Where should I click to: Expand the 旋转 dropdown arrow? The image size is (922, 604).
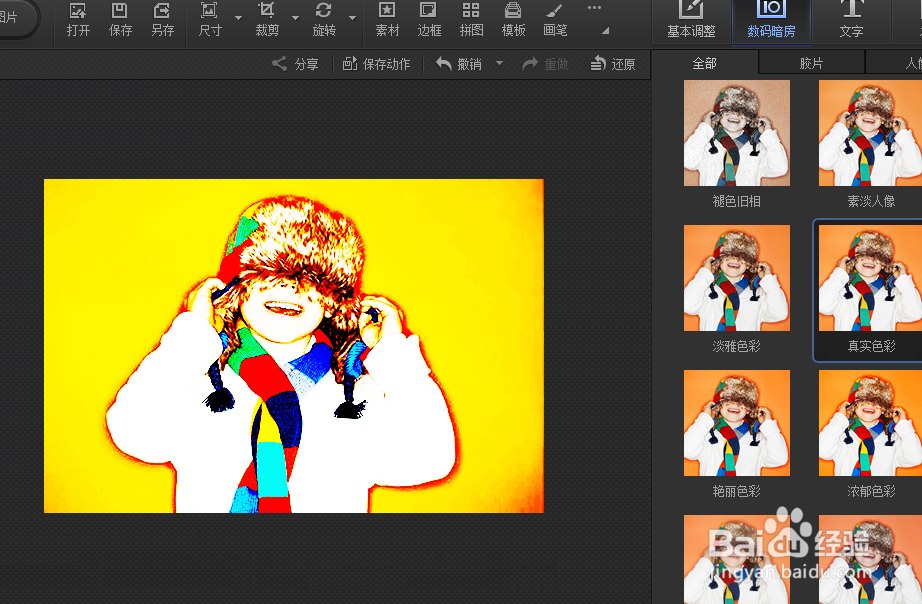pos(352,18)
